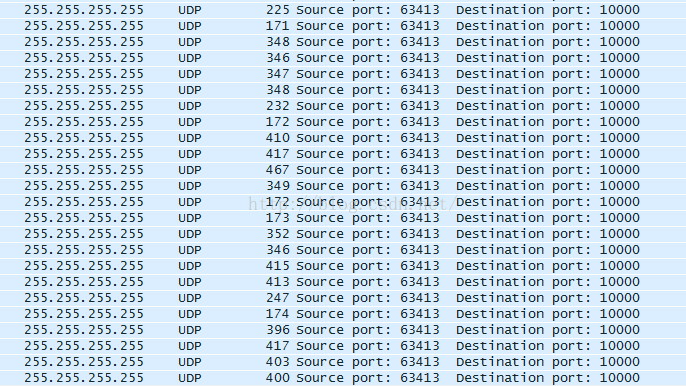This screenshot has height=386, width=686.
Task: Select the packet with length 467
Action: (x=343, y=170)
